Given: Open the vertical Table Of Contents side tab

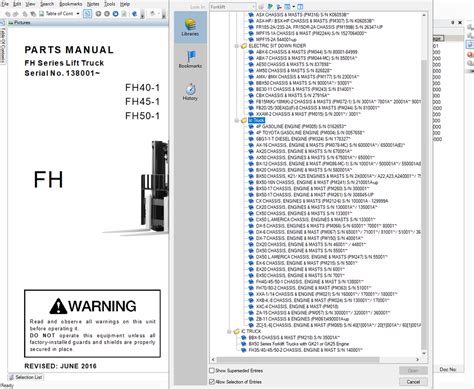Looking at the screenshot, I should click(x=3, y=45).
